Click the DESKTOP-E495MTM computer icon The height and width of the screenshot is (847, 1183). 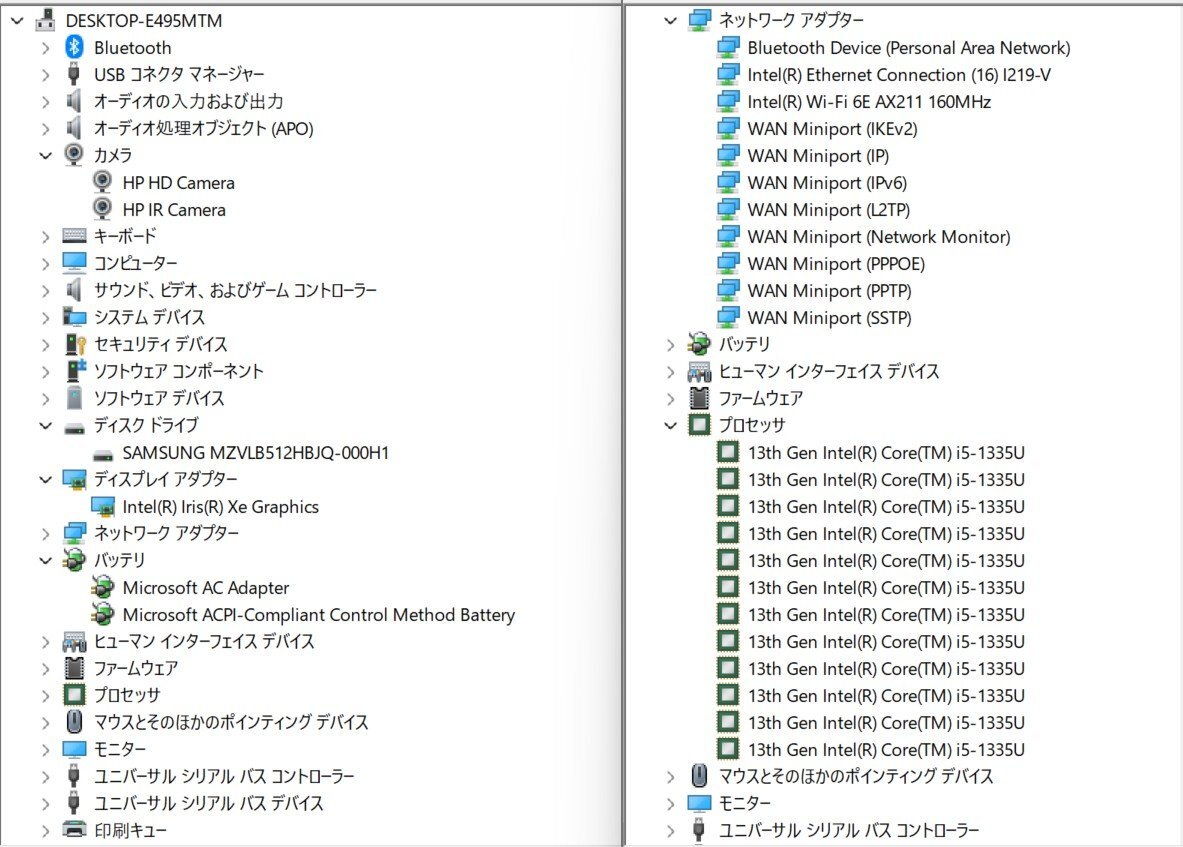[45, 20]
